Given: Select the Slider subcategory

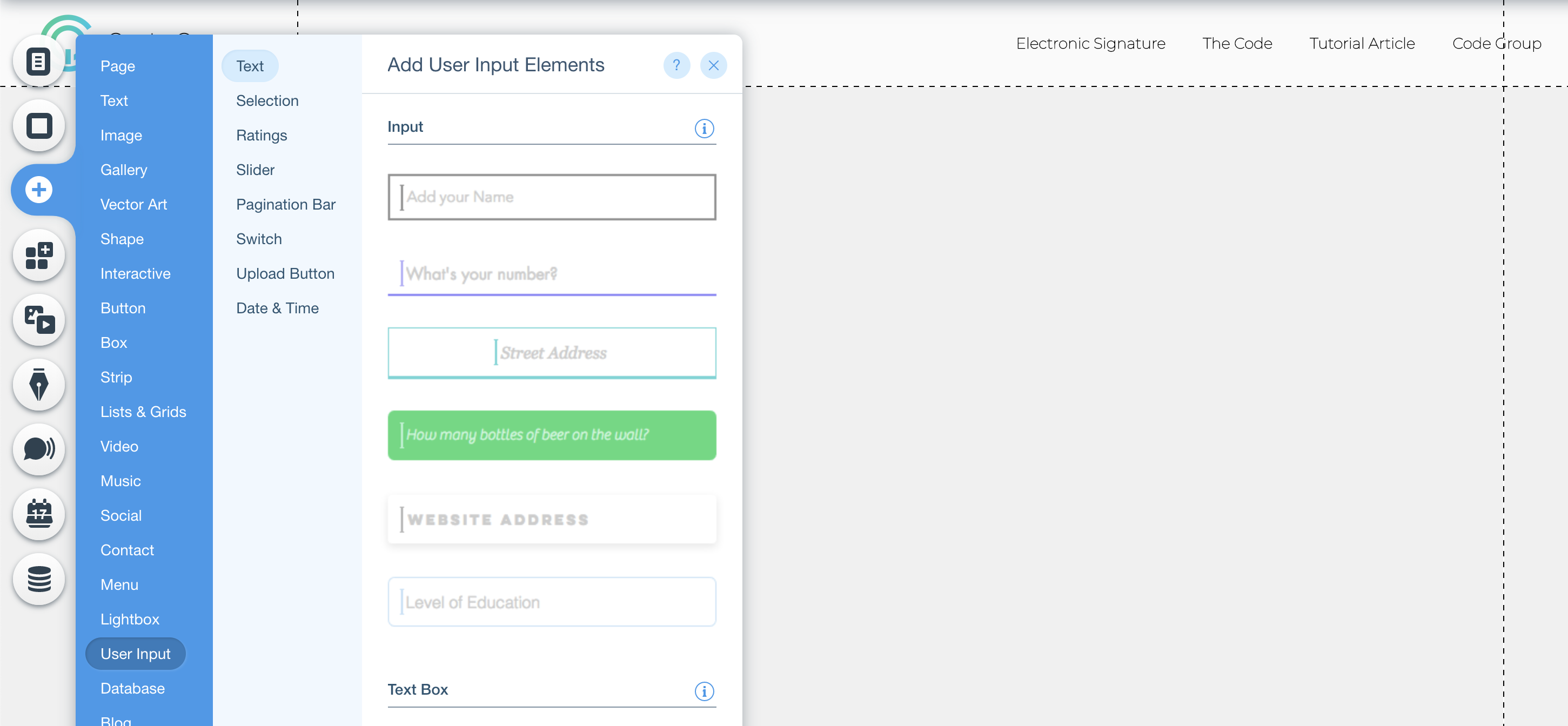Looking at the screenshot, I should 255,170.
